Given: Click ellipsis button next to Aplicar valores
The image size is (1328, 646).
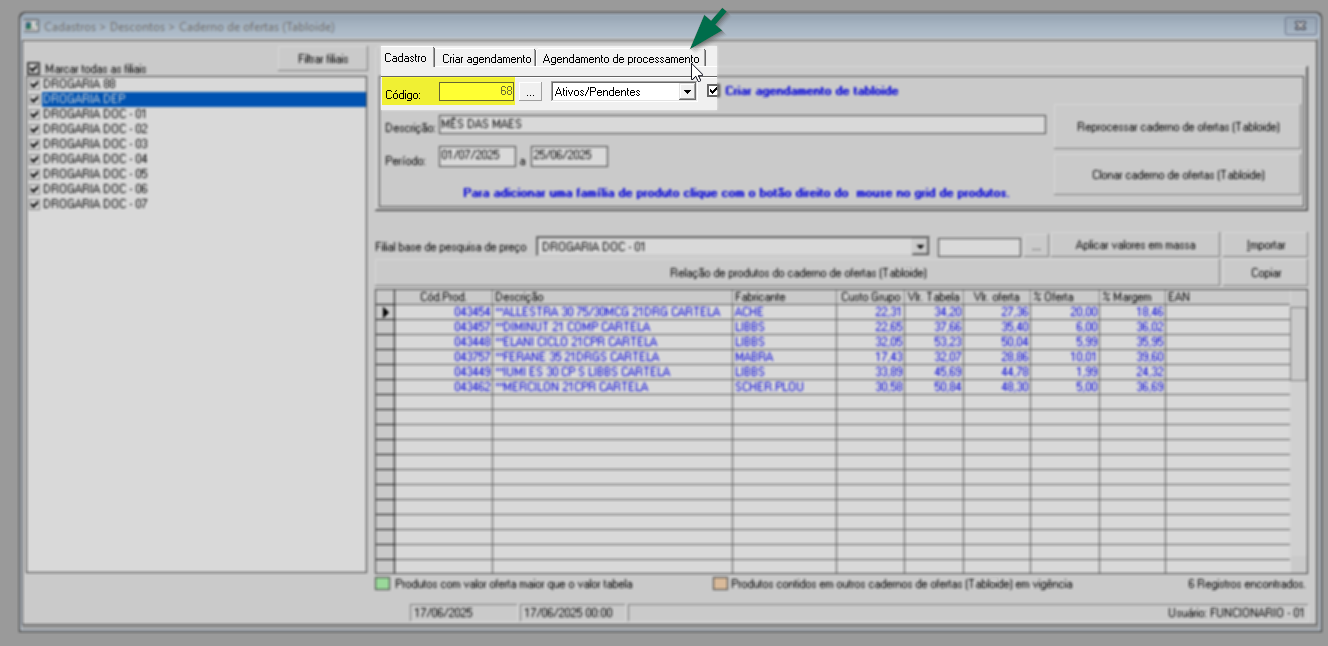Looking at the screenshot, I should [1037, 246].
